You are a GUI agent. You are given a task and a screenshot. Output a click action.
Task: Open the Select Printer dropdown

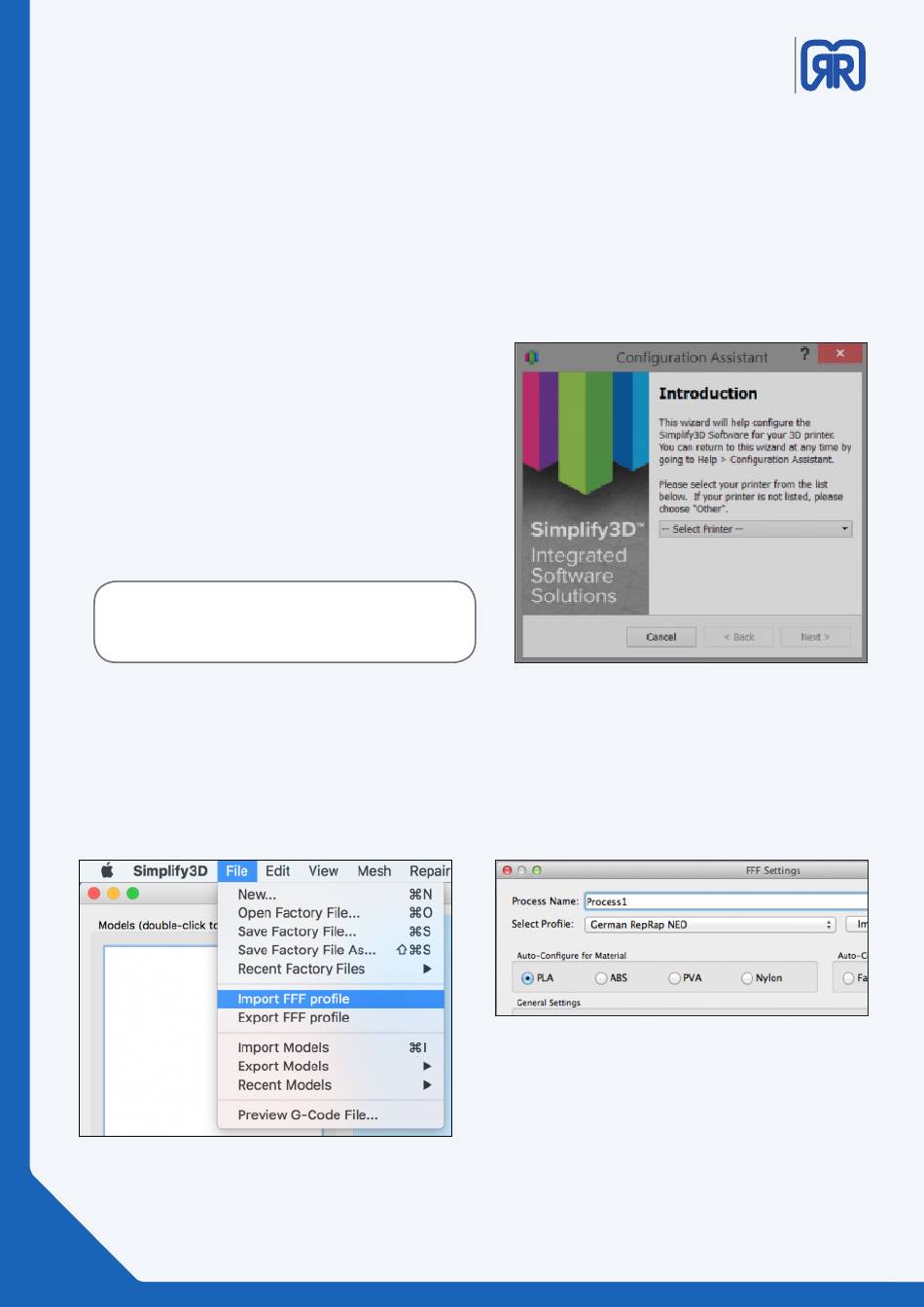click(x=756, y=529)
